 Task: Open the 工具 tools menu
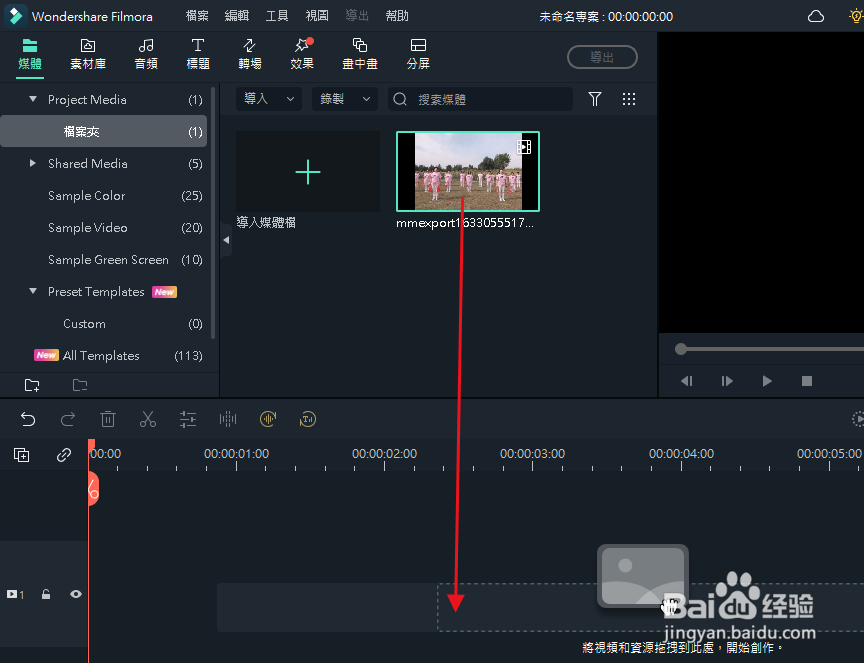(277, 16)
